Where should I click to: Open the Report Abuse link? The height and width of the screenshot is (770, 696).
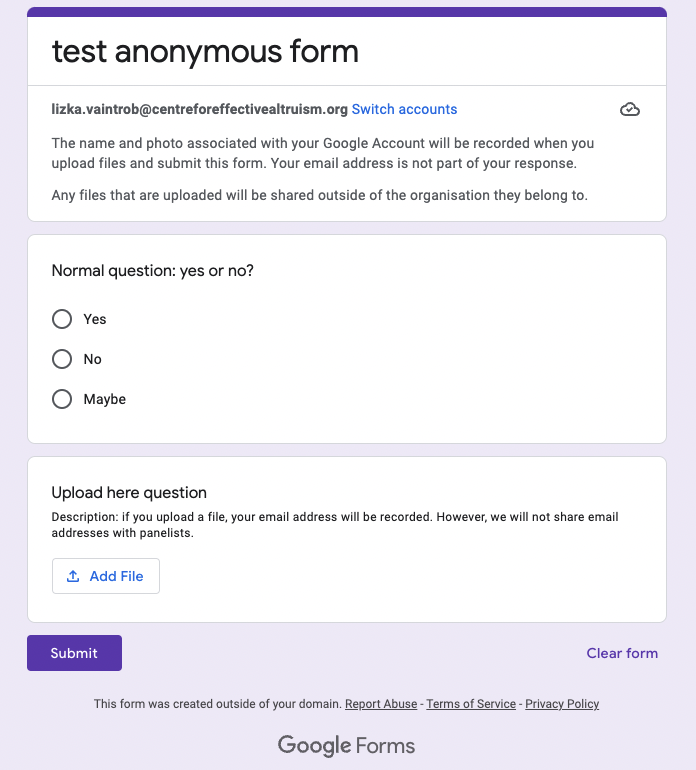pos(381,704)
